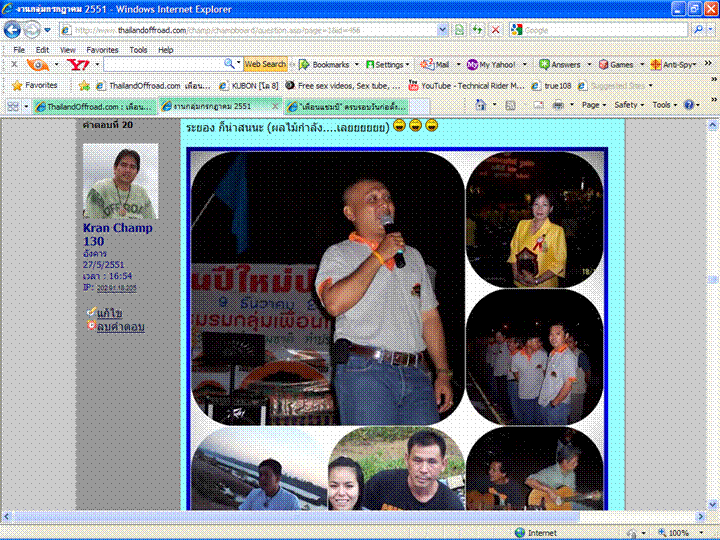Click the Yahoo Y! toolbar logo

coord(78,64)
